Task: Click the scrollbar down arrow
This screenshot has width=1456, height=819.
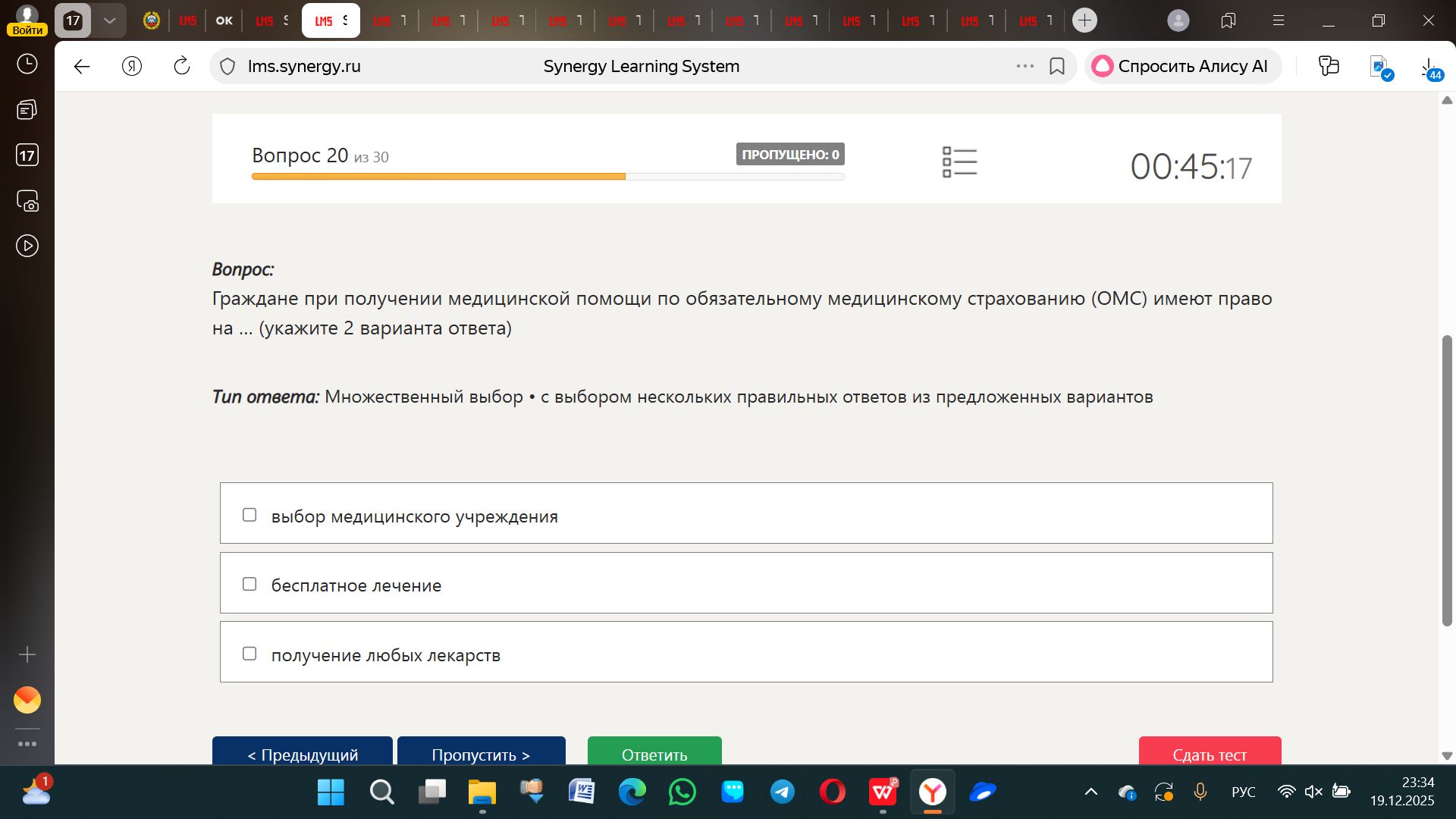Action: 1447,756
